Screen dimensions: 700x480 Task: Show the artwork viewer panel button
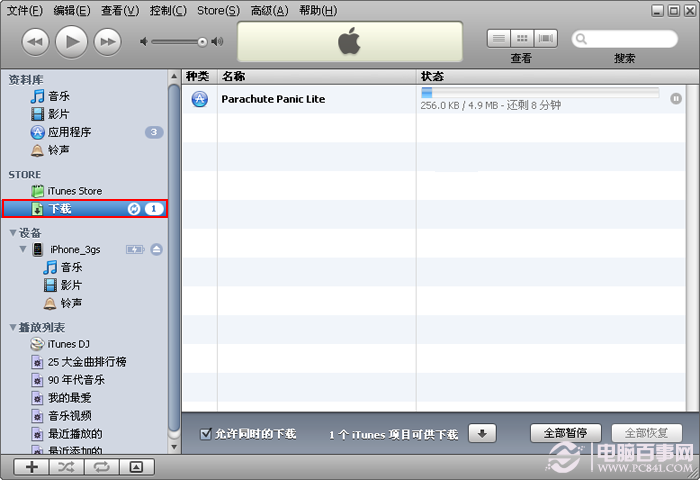click(137, 467)
